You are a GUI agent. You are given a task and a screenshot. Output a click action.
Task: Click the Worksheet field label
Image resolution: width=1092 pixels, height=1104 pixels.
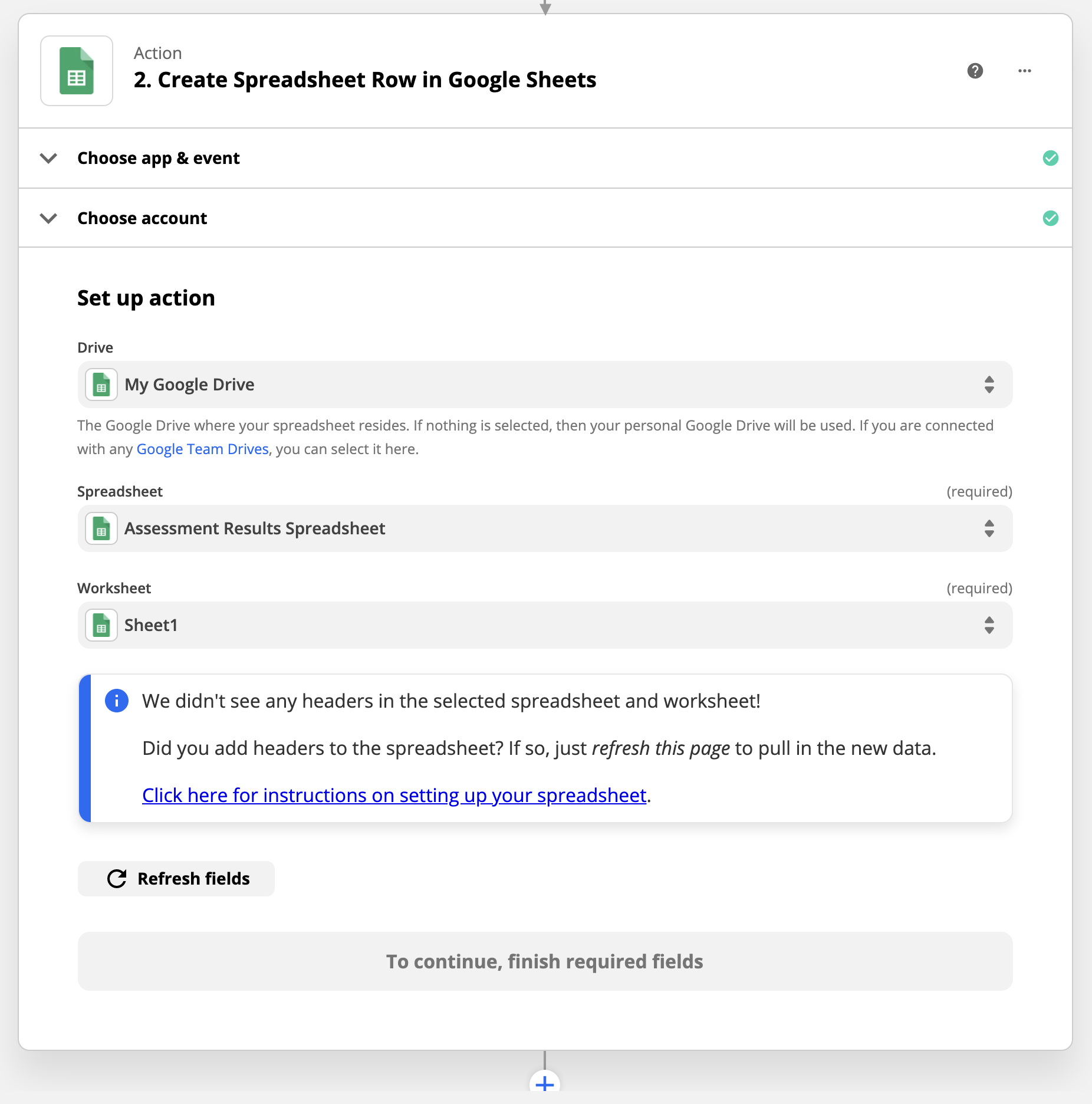click(x=114, y=589)
